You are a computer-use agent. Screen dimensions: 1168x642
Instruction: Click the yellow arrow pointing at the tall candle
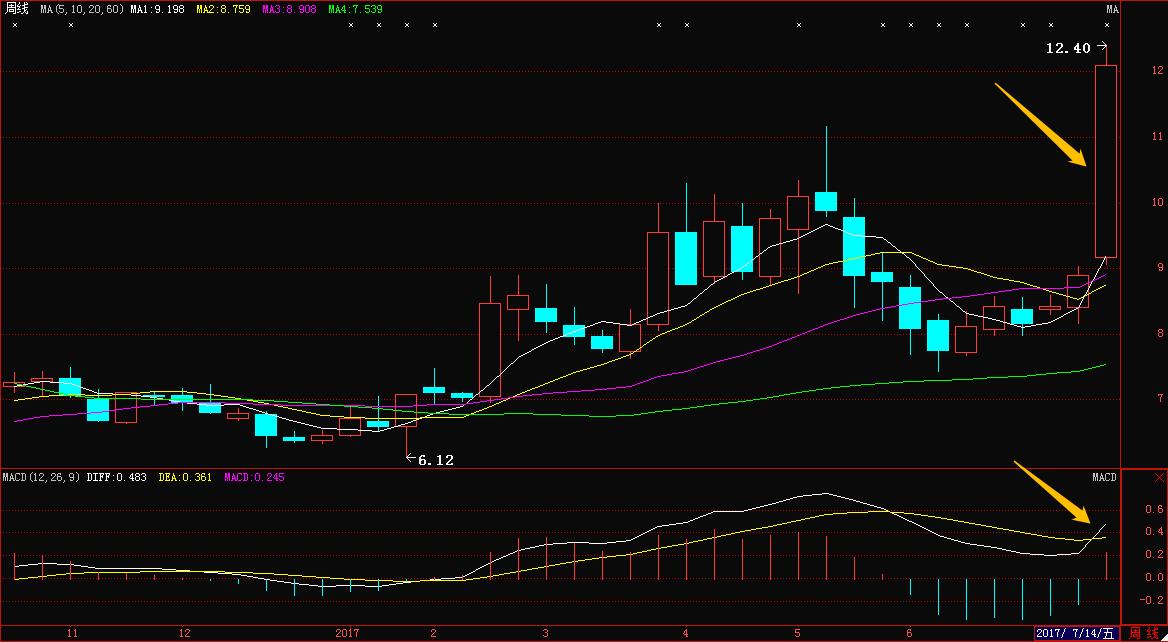[1040, 125]
